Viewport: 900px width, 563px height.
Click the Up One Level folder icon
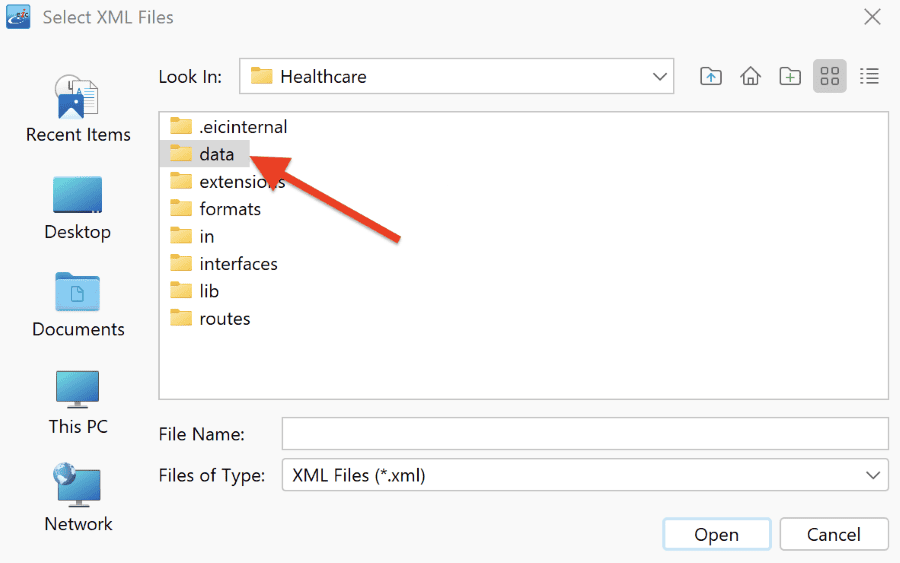click(x=711, y=76)
